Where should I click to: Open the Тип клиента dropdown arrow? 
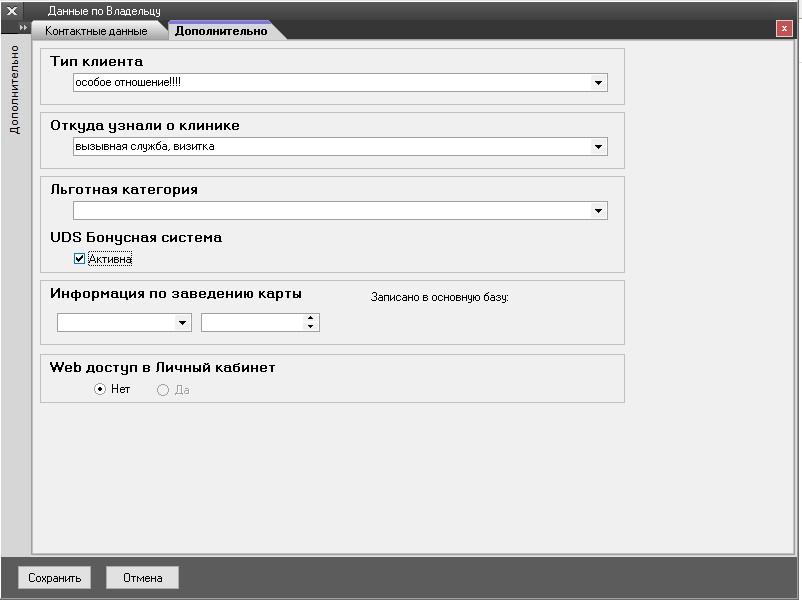598,83
